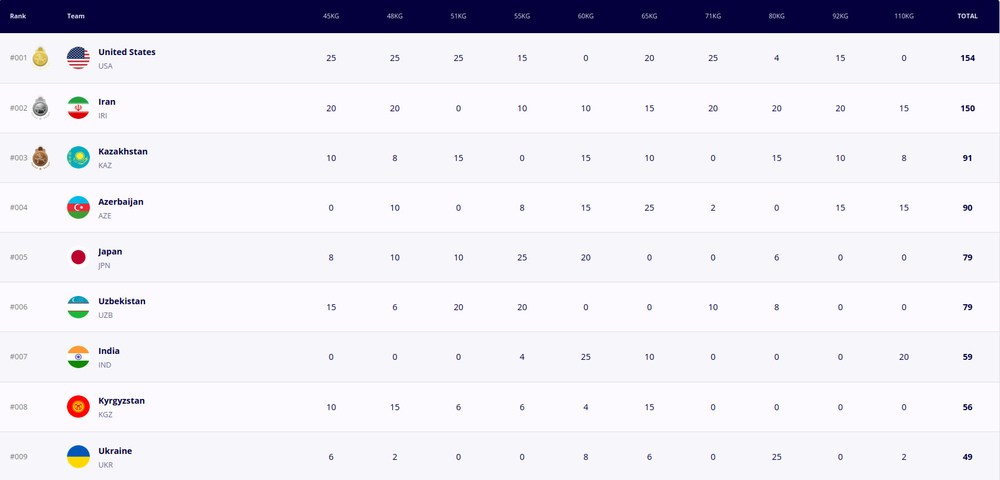Click the Ukraine flag icon
The image size is (1000, 480).
78,456
